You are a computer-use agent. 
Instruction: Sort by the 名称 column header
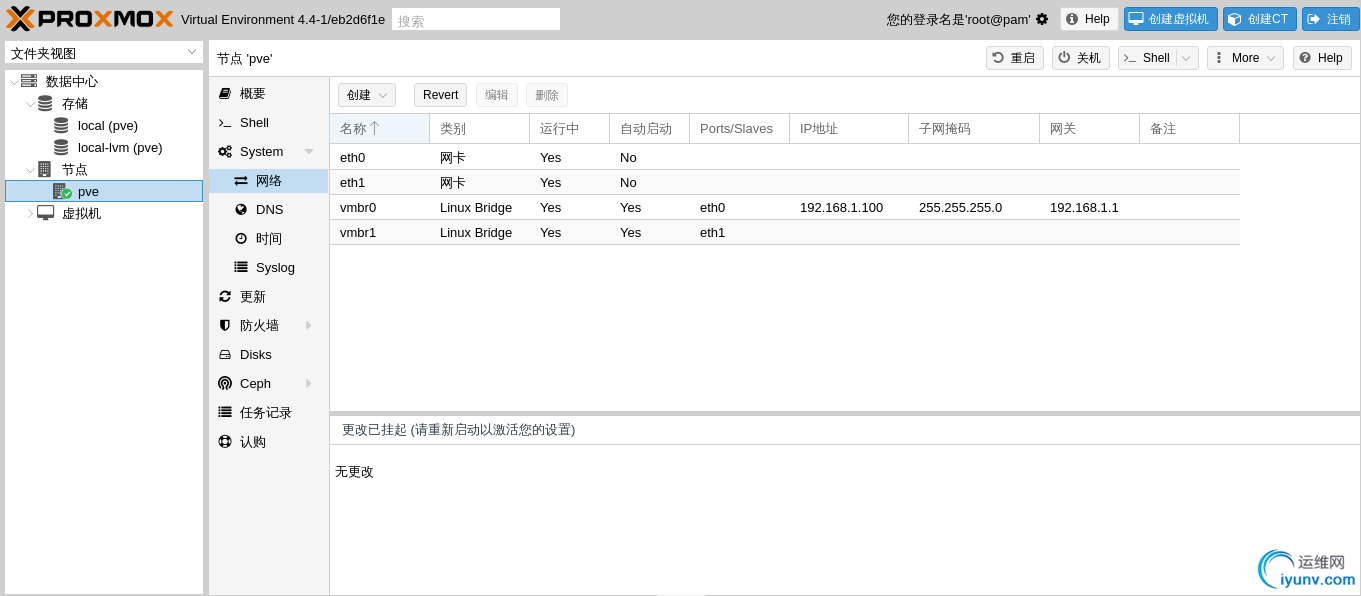(x=380, y=128)
